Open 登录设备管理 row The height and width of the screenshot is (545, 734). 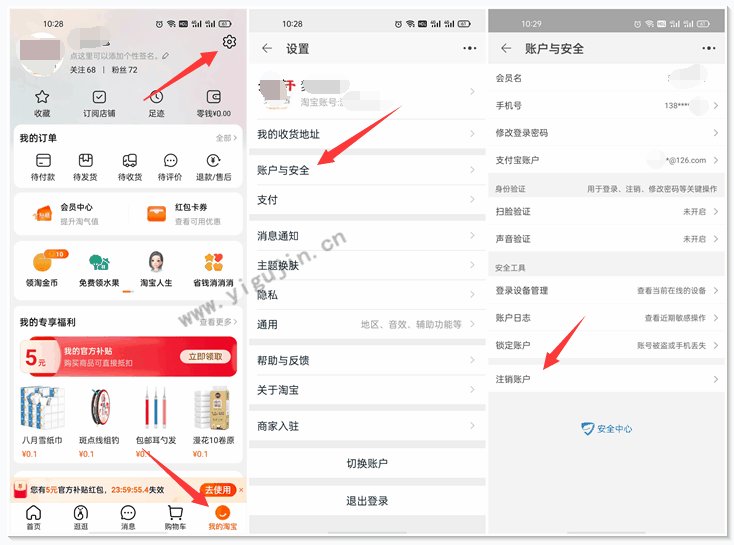pos(606,291)
